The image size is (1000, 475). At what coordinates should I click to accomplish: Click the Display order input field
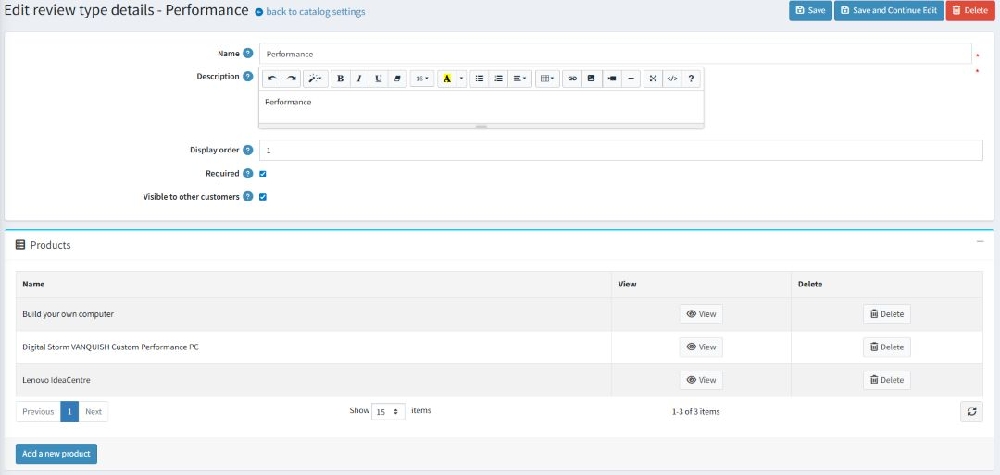pos(621,150)
